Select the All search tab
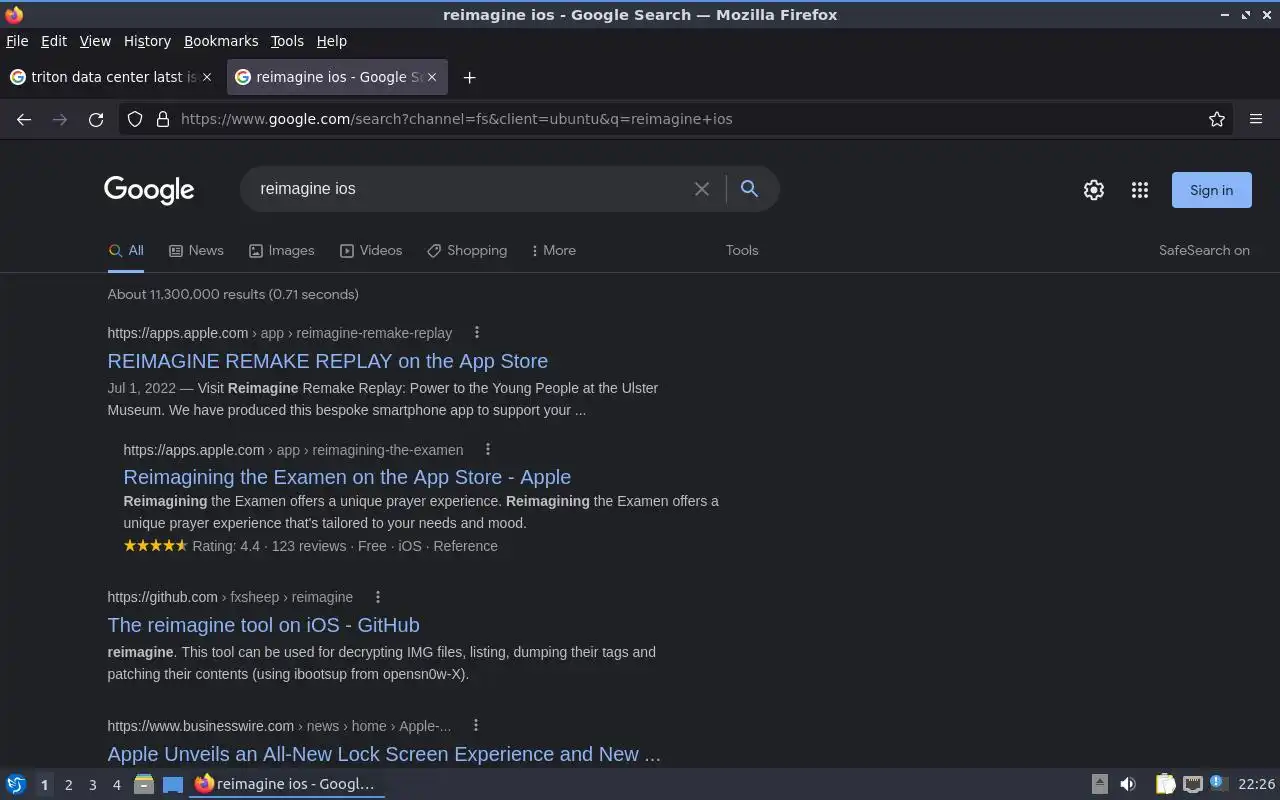1280x800 pixels. [126, 251]
